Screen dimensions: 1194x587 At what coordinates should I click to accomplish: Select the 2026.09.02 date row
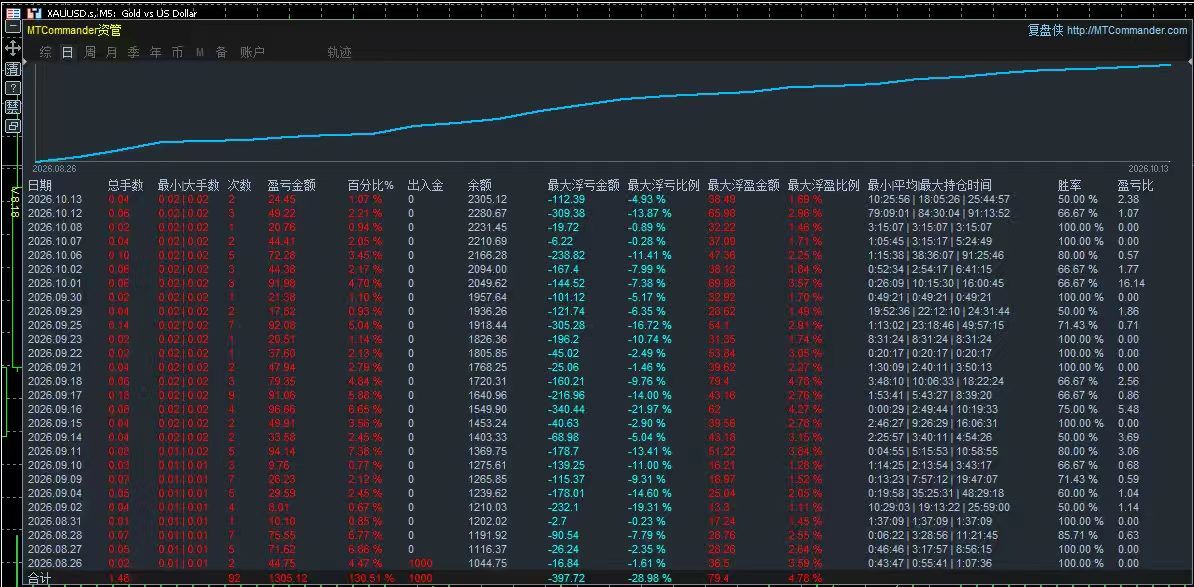pos(55,507)
